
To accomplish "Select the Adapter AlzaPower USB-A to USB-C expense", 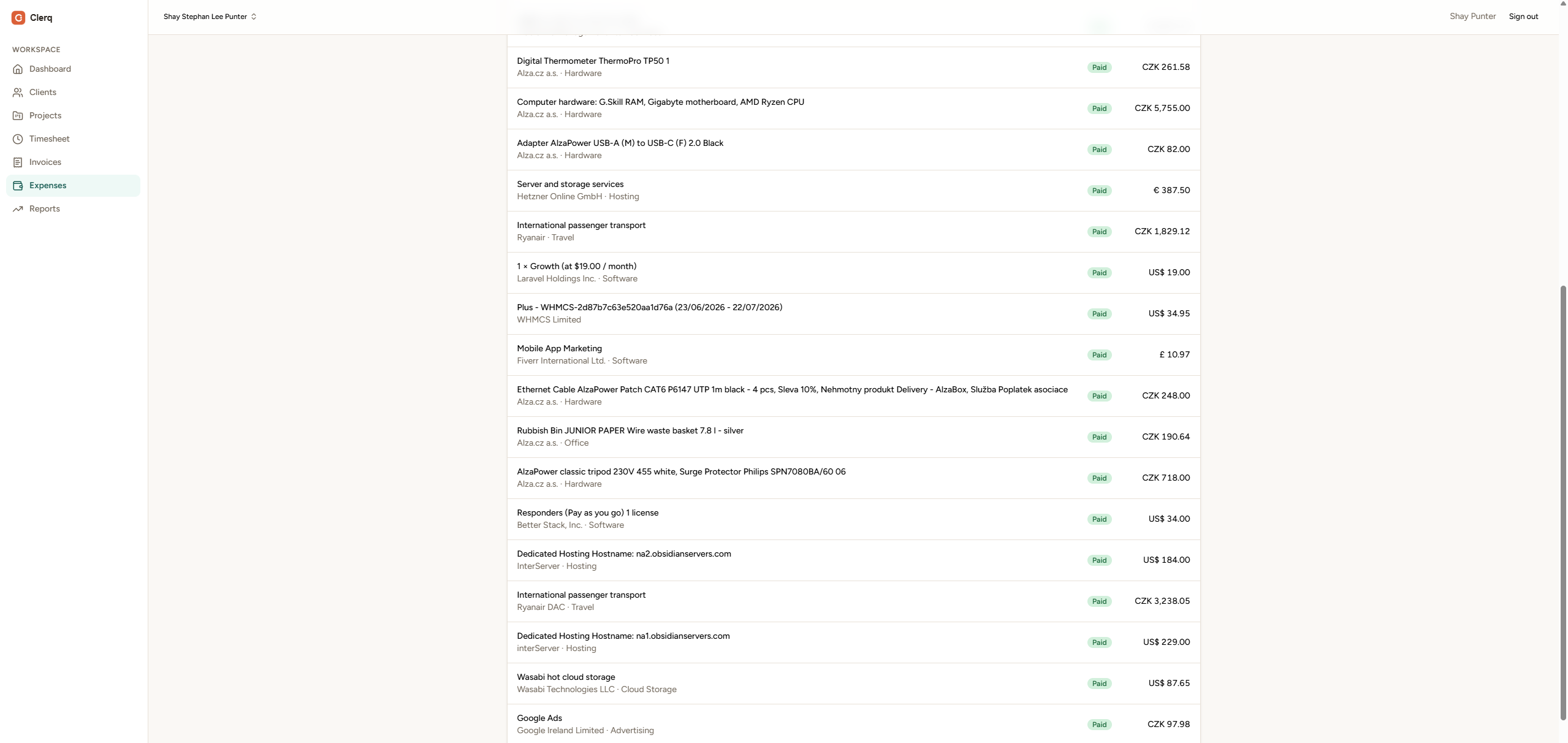I will point(853,150).
